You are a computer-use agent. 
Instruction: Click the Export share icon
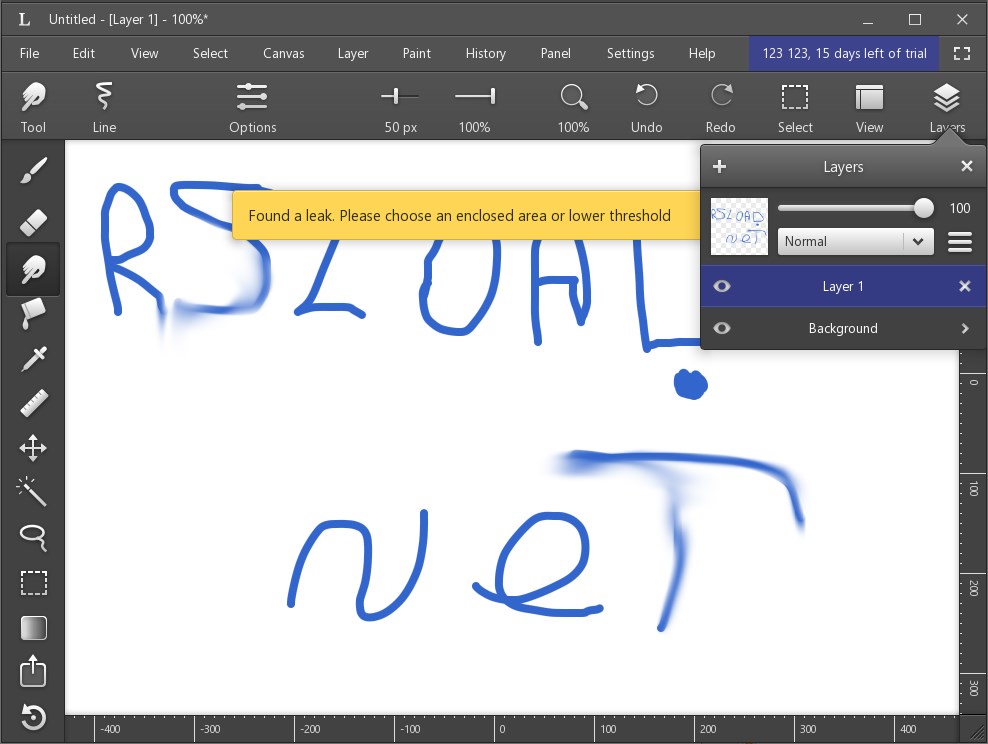(x=33, y=671)
